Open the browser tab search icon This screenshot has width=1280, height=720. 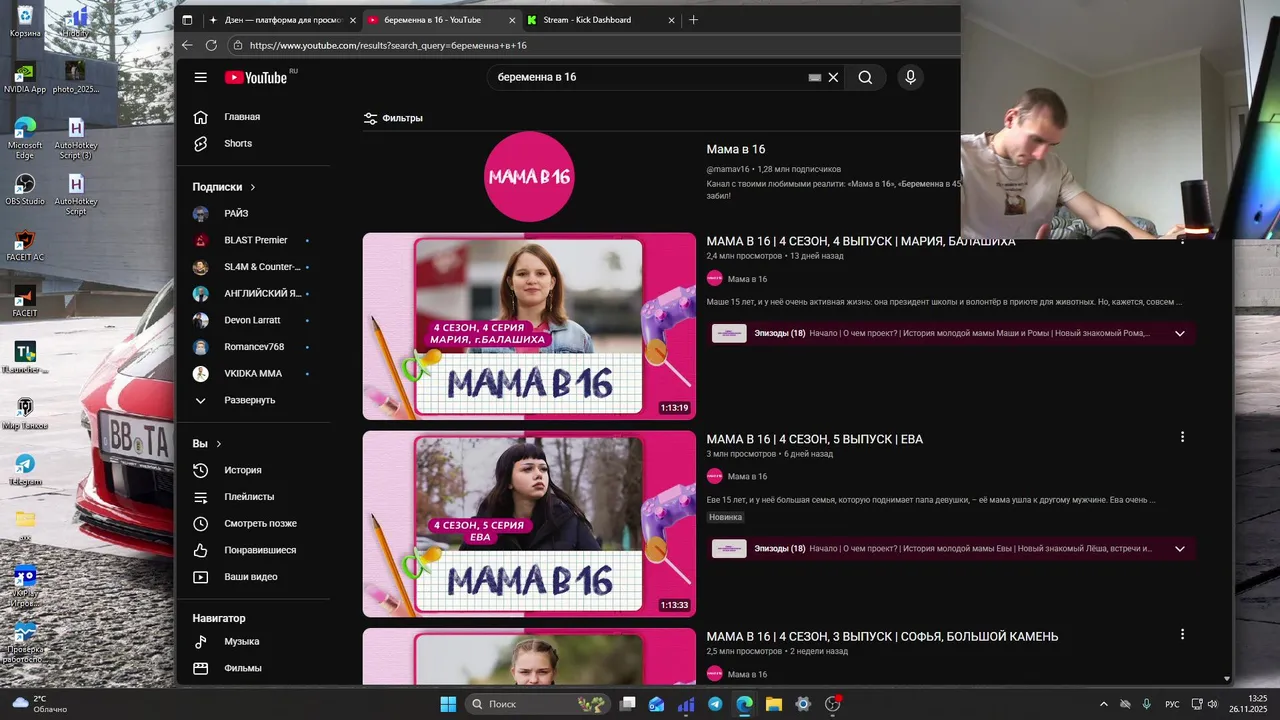pos(187,20)
